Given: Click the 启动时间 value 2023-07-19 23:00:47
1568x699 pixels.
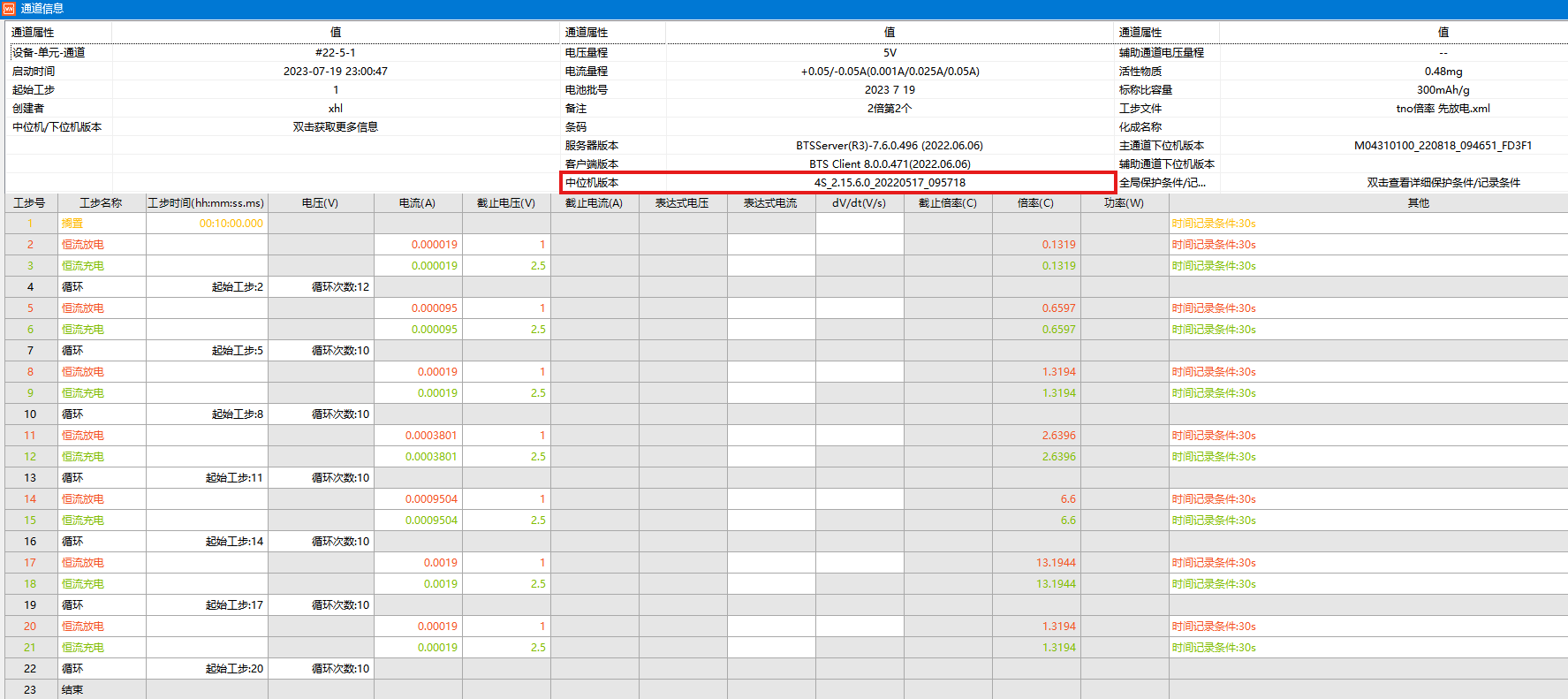Looking at the screenshot, I should click(x=335, y=72).
